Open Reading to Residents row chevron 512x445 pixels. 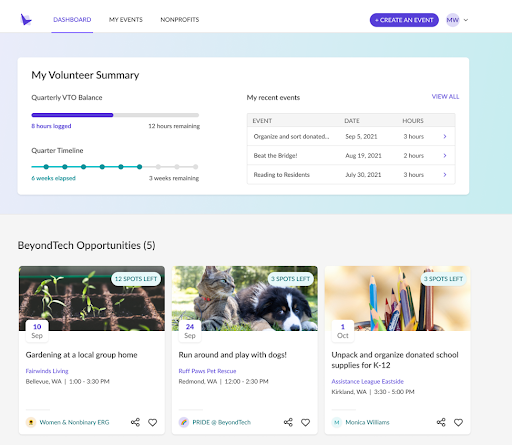pos(445,174)
